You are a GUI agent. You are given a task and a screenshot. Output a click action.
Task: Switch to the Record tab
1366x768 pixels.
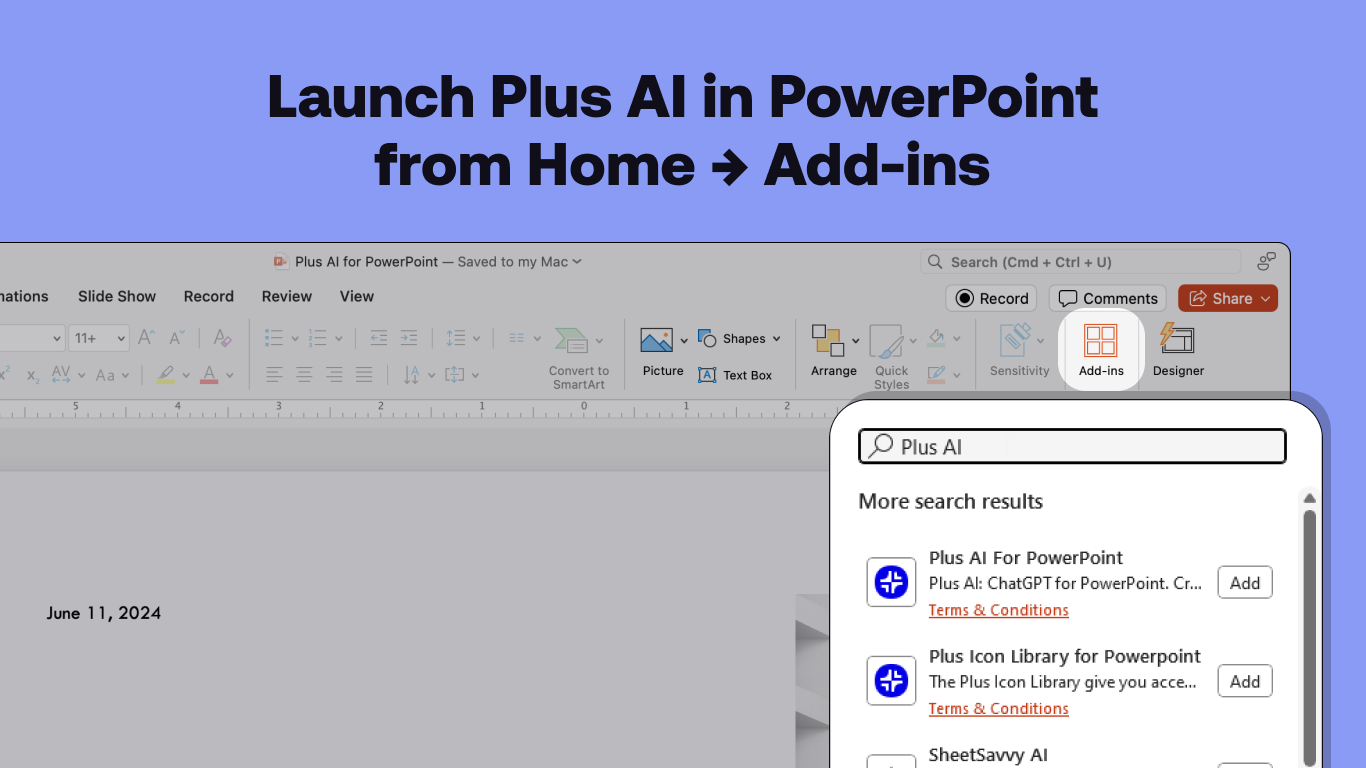[x=208, y=296]
